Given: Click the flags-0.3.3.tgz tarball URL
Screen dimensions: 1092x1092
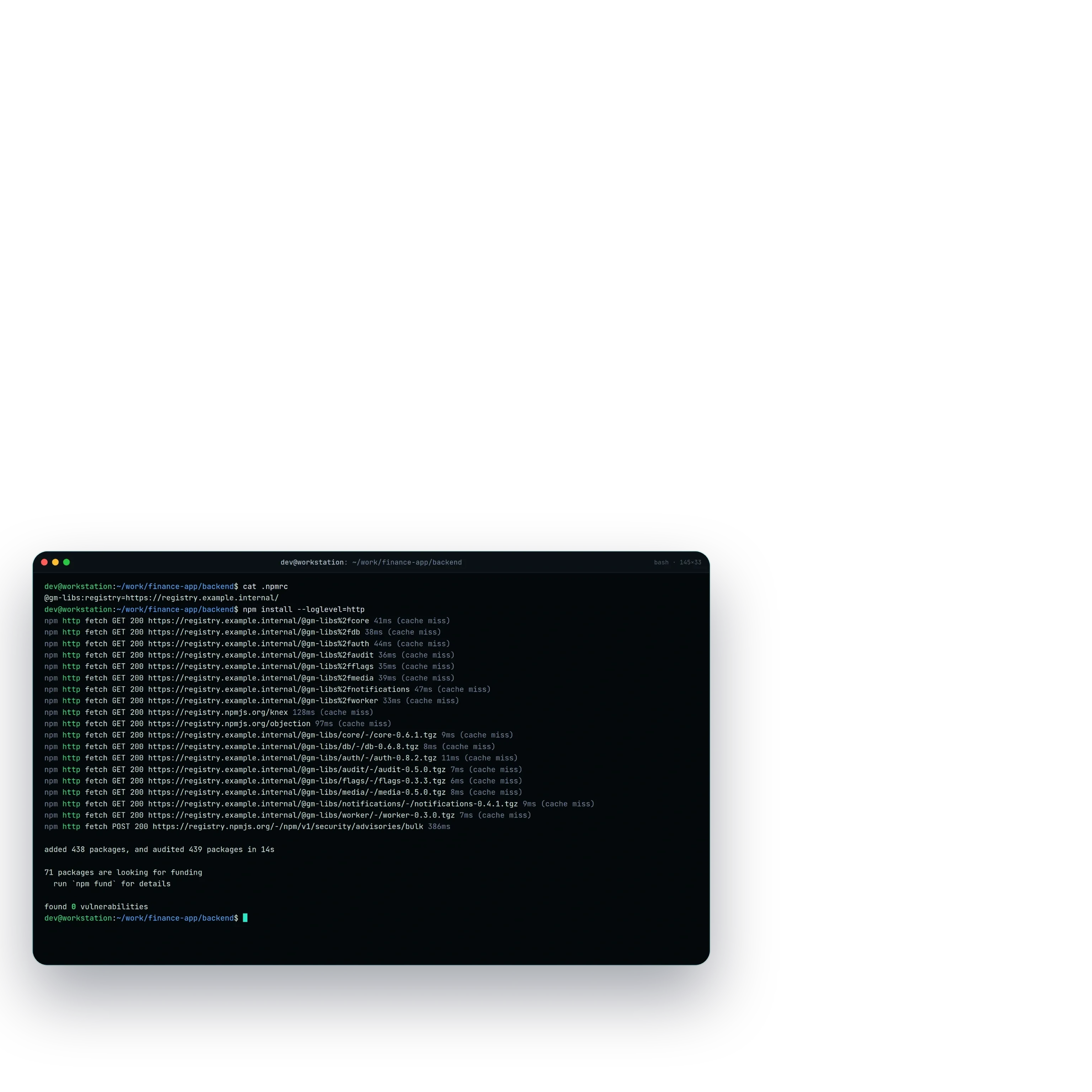Looking at the screenshot, I should [x=297, y=781].
